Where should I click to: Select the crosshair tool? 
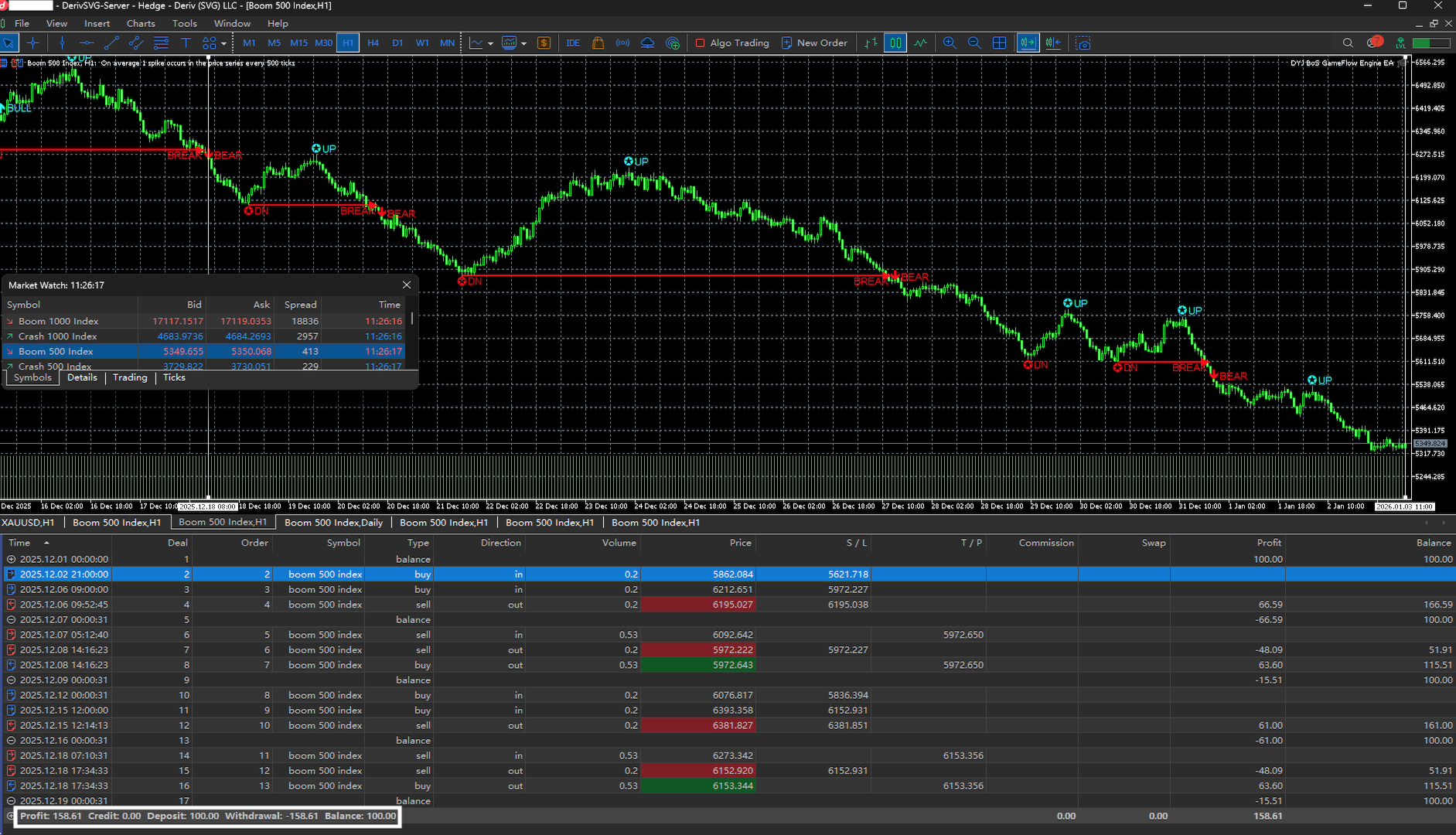(x=33, y=43)
